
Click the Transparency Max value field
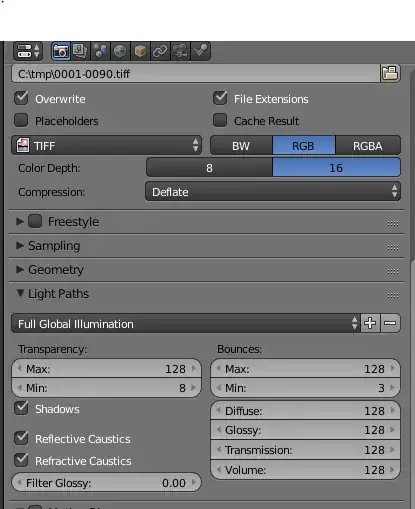[107, 369]
